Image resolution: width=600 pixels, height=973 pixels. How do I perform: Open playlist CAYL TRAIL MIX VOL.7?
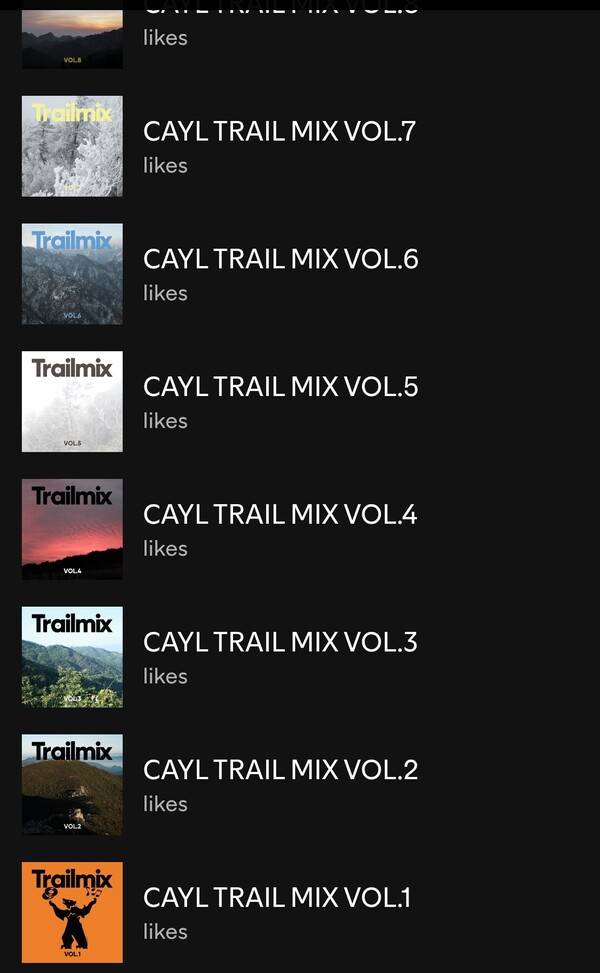pos(279,132)
